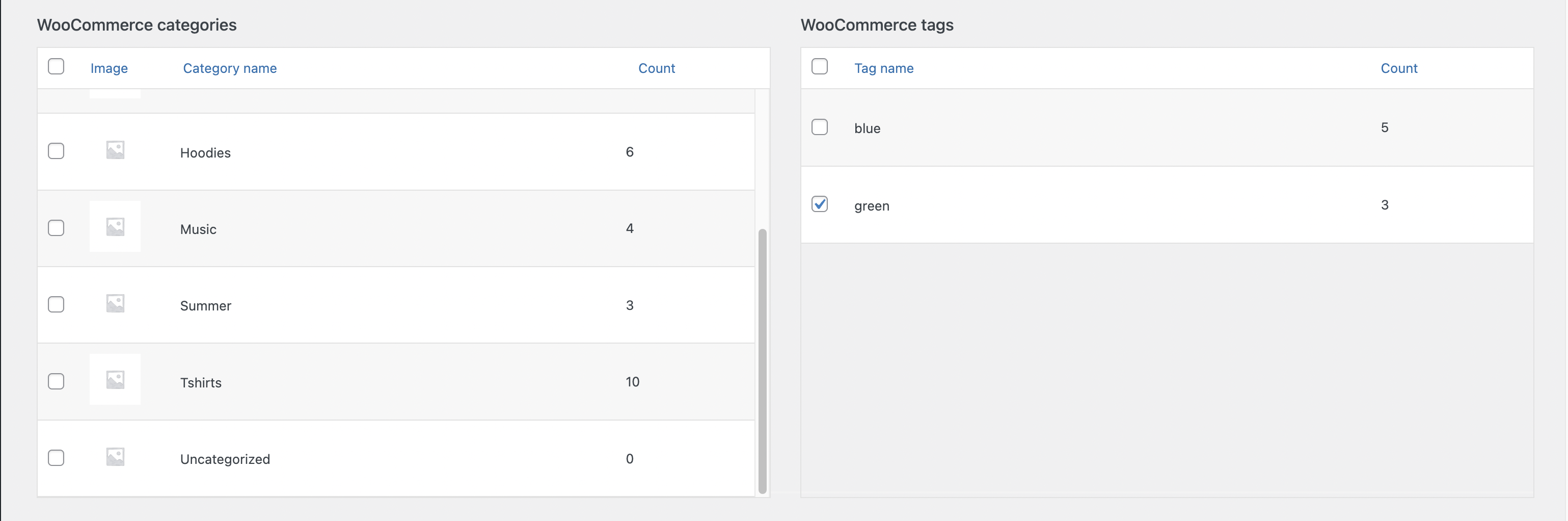
Task: Sort tags by Count column header
Action: coord(1399,68)
